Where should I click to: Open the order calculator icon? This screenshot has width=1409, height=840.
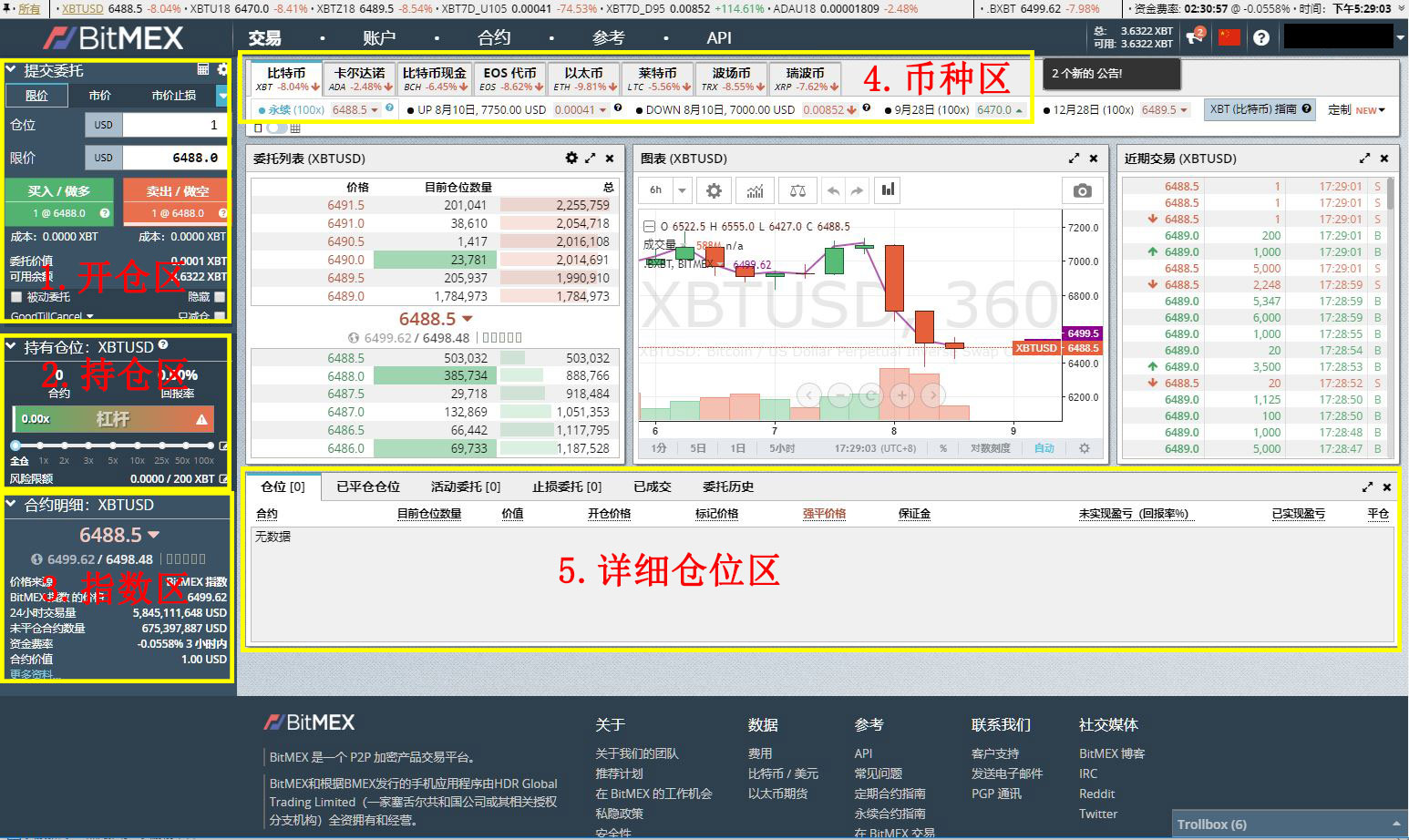coord(203,69)
